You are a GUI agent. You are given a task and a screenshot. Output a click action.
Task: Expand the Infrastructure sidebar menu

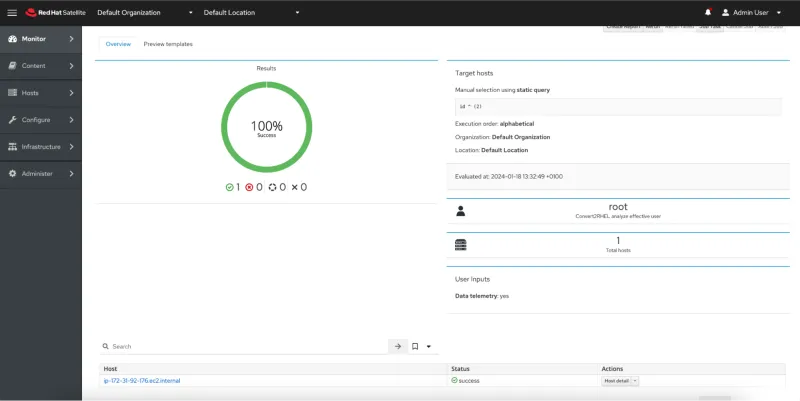click(x=40, y=147)
